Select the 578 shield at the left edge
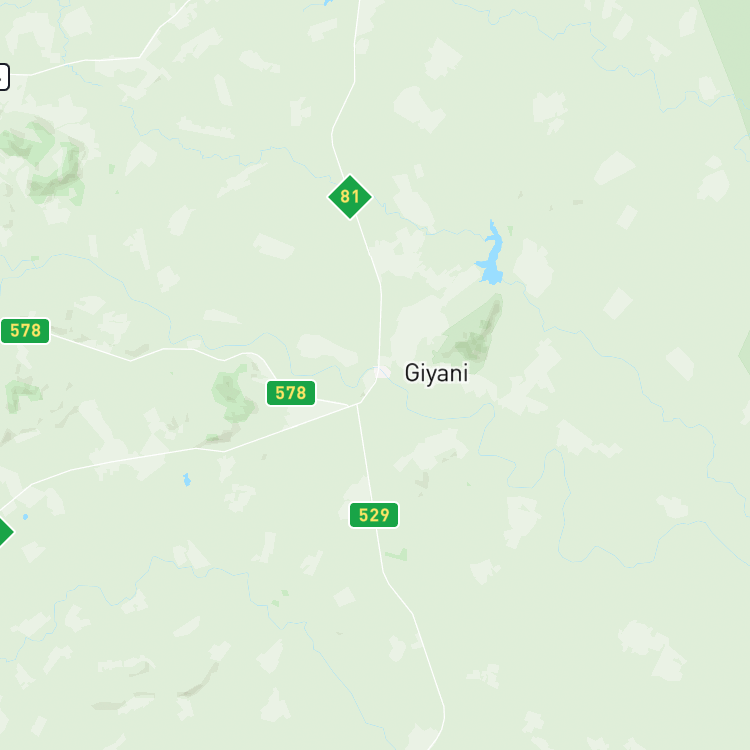The image size is (750, 750). 25,331
